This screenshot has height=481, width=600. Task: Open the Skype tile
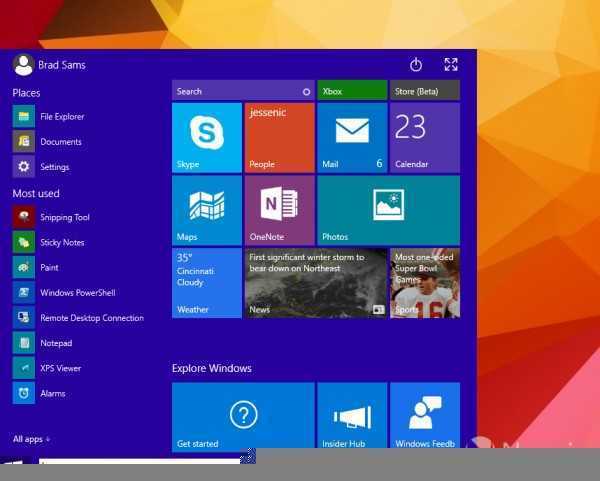pyautogui.click(x=207, y=138)
